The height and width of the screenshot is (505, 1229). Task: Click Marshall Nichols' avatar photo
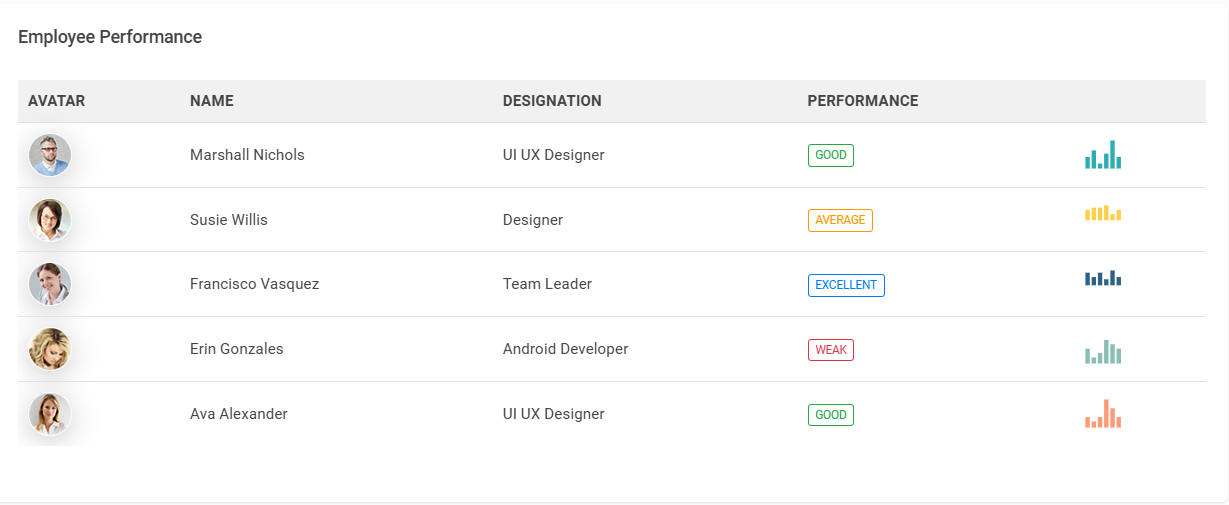point(50,155)
